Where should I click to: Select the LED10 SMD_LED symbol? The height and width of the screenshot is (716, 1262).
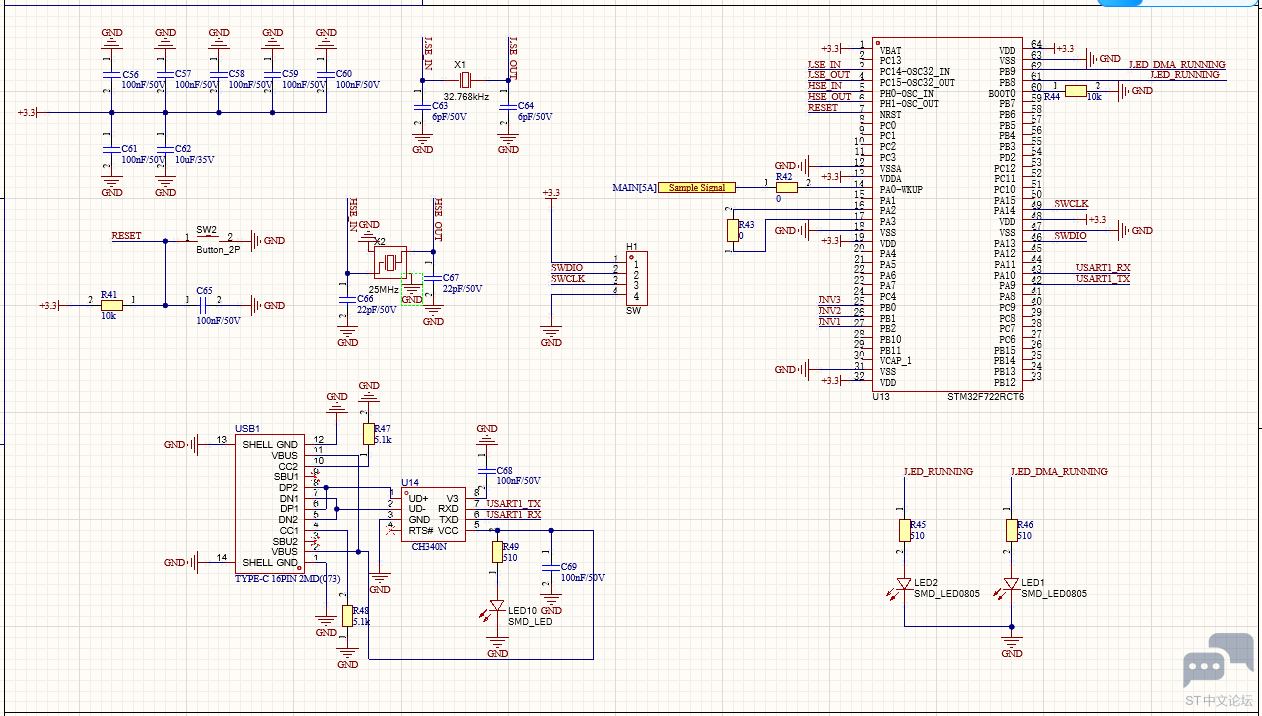coord(497,607)
